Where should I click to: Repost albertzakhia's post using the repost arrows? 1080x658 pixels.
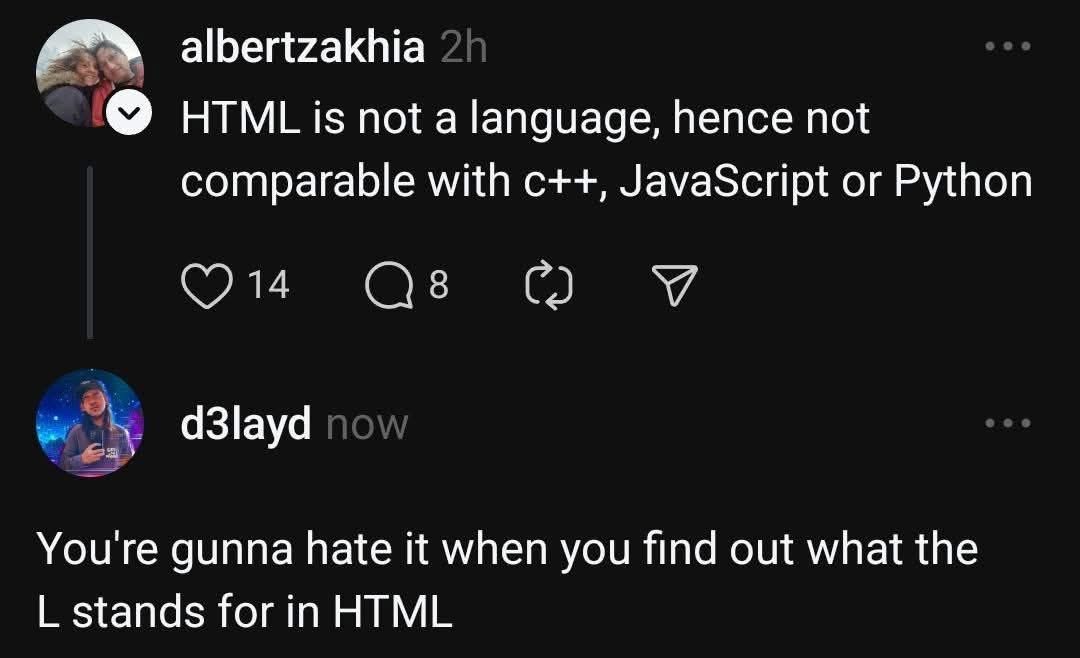point(548,287)
